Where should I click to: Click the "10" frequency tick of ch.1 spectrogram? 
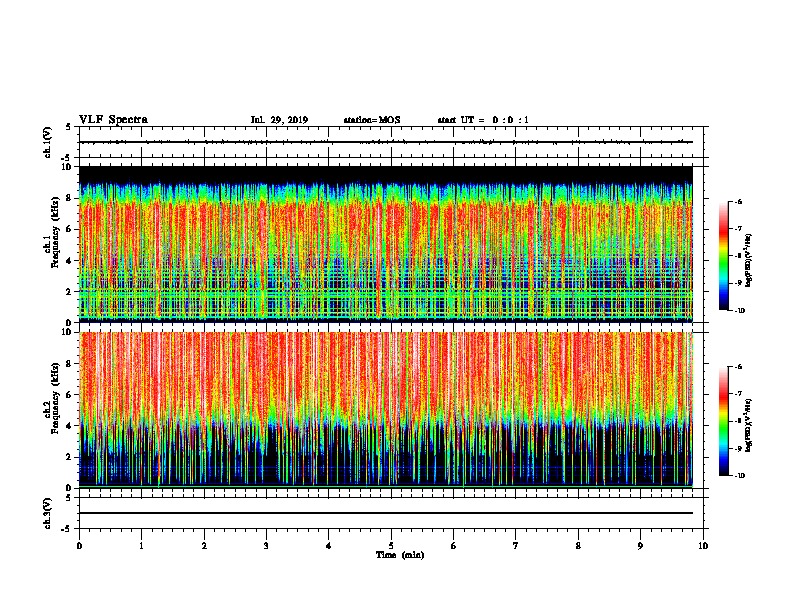click(67, 167)
